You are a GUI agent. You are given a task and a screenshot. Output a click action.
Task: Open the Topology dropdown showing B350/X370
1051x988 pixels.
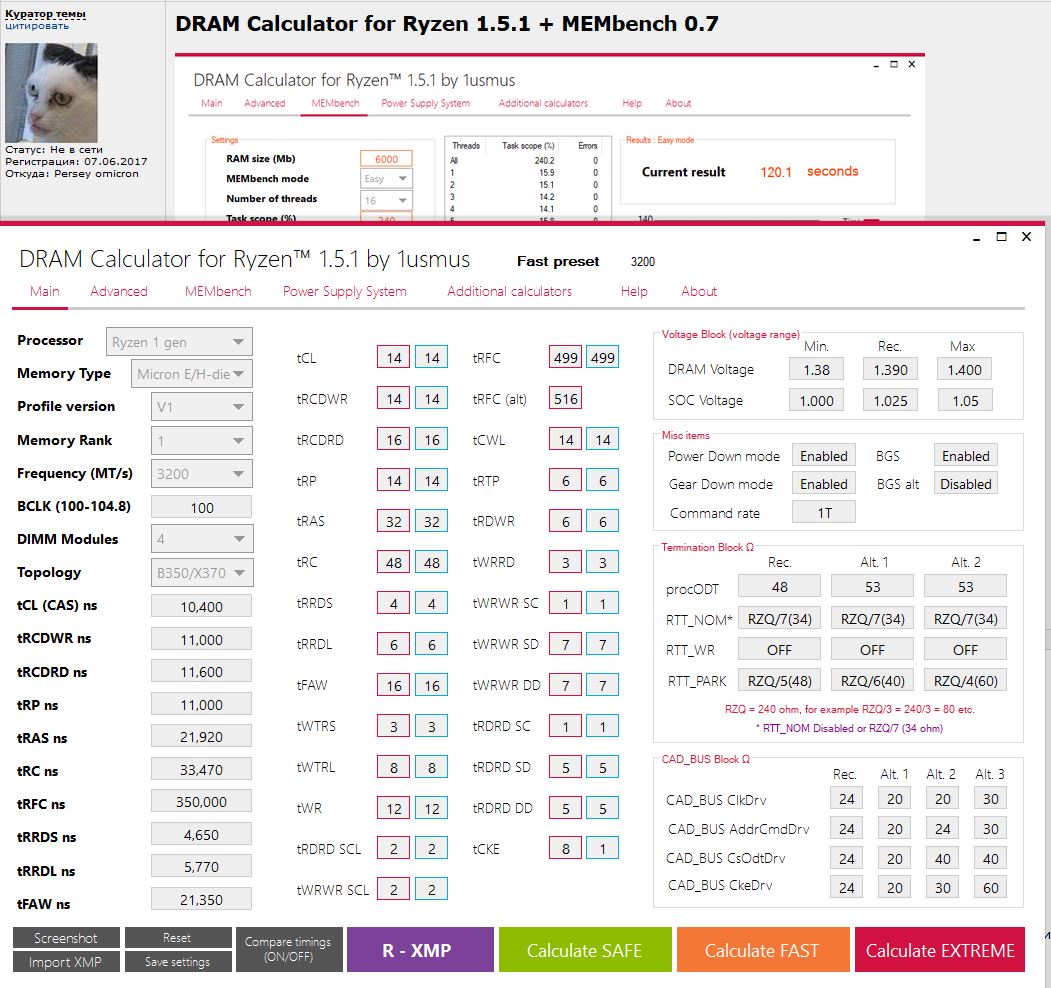pyautogui.click(x=202, y=573)
